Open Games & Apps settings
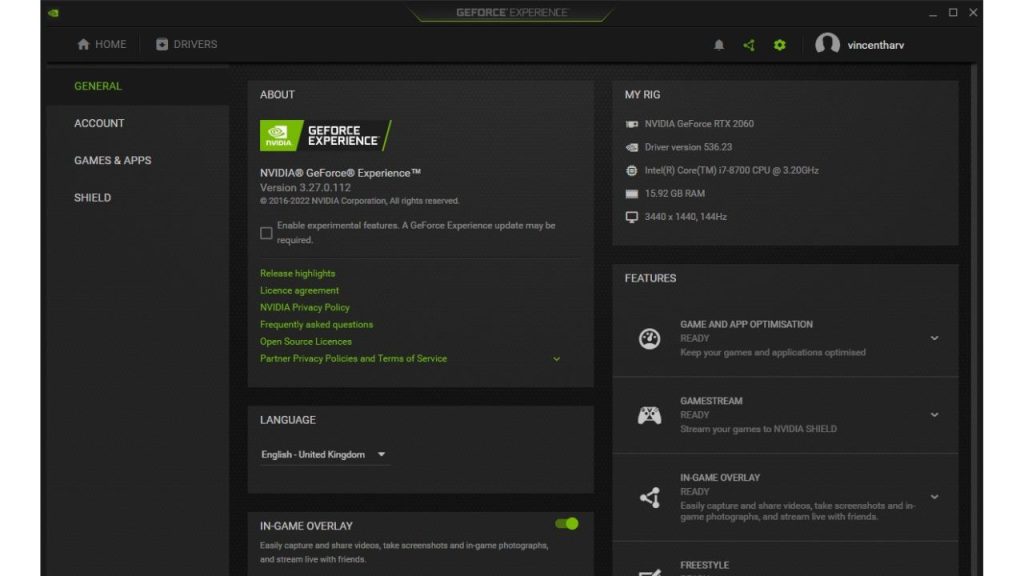This screenshot has width=1024, height=576. (112, 161)
